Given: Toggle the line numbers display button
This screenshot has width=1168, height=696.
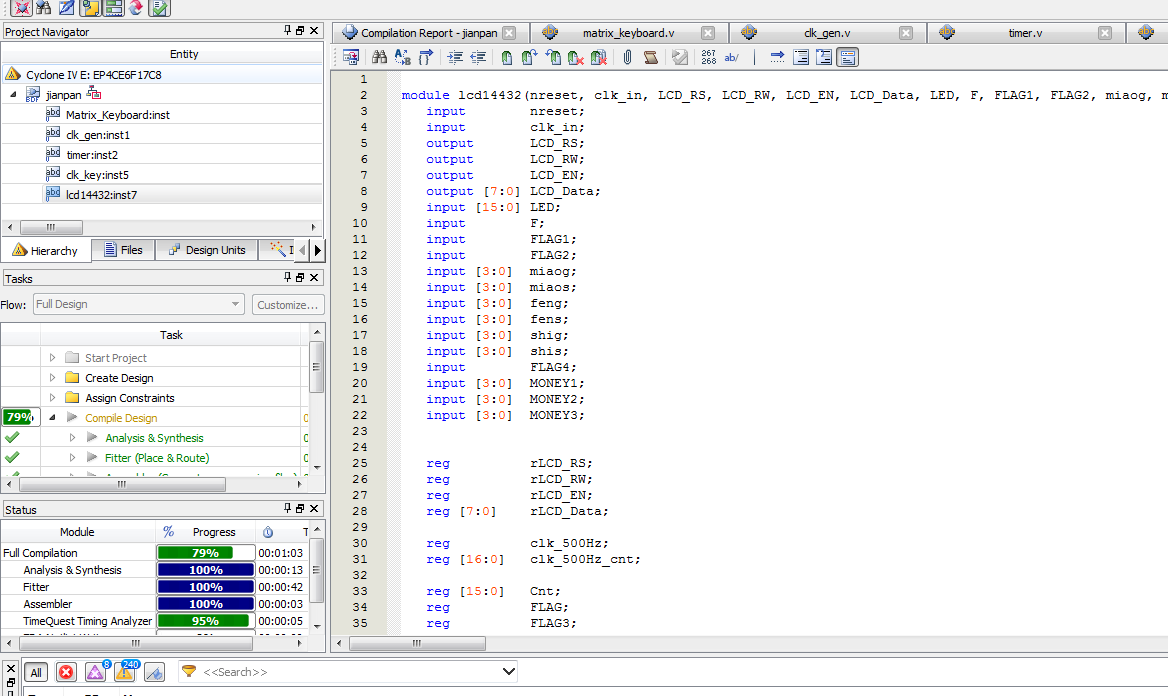Looking at the screenshot, I should click(708, 58).
